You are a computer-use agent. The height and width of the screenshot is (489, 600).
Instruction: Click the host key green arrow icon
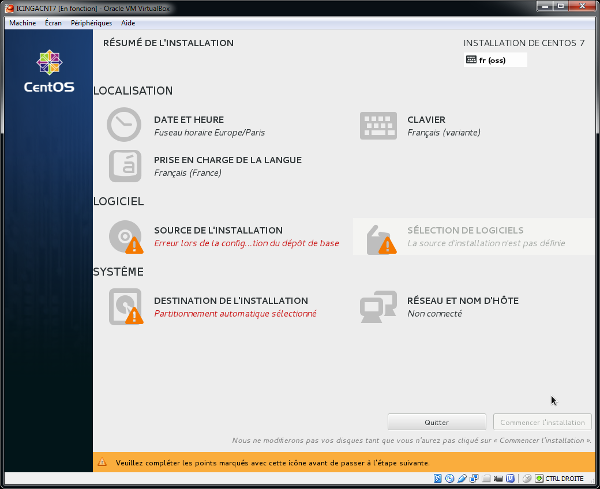[x=539, y=478]
